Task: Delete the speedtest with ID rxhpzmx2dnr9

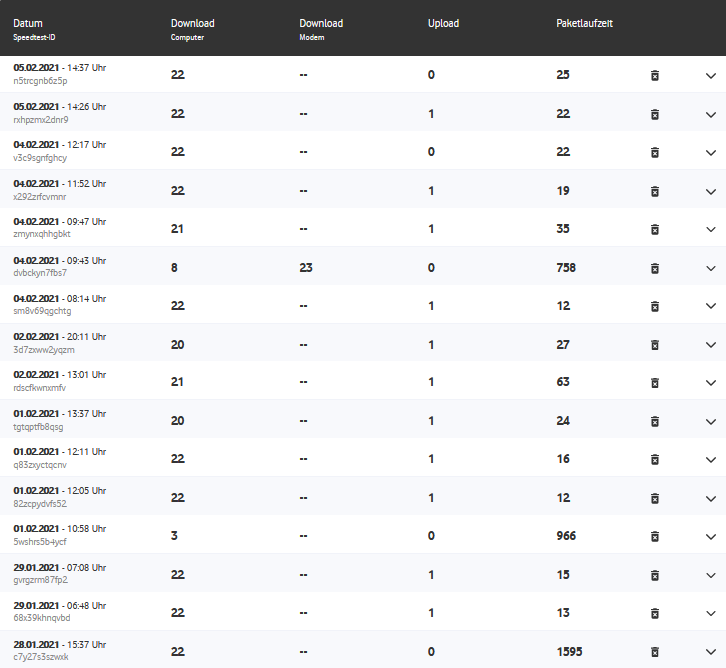Action: pyautogui.click(x=655, y=114)
